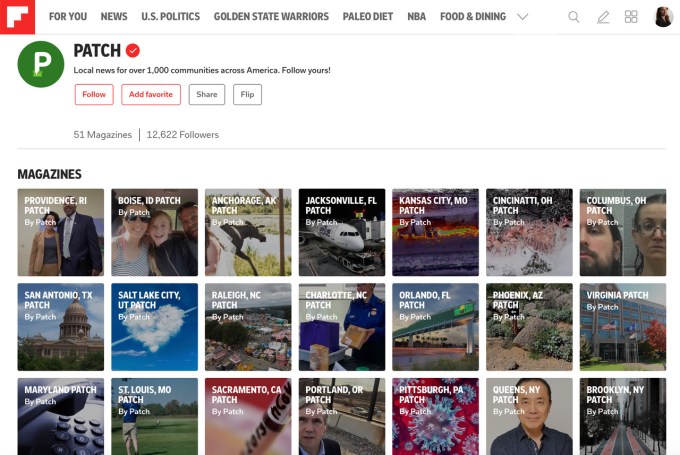Viewport: 680px width, 455px height.
Task: Follow the Patch profile
Action: [94, 95]
